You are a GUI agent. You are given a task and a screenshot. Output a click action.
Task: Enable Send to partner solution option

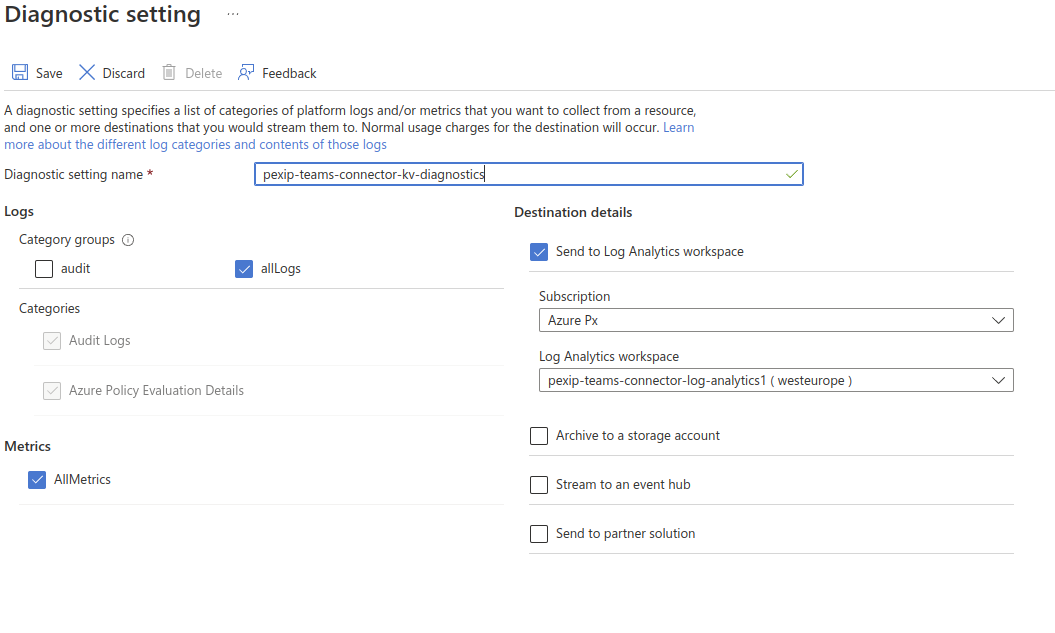point(539,534)
